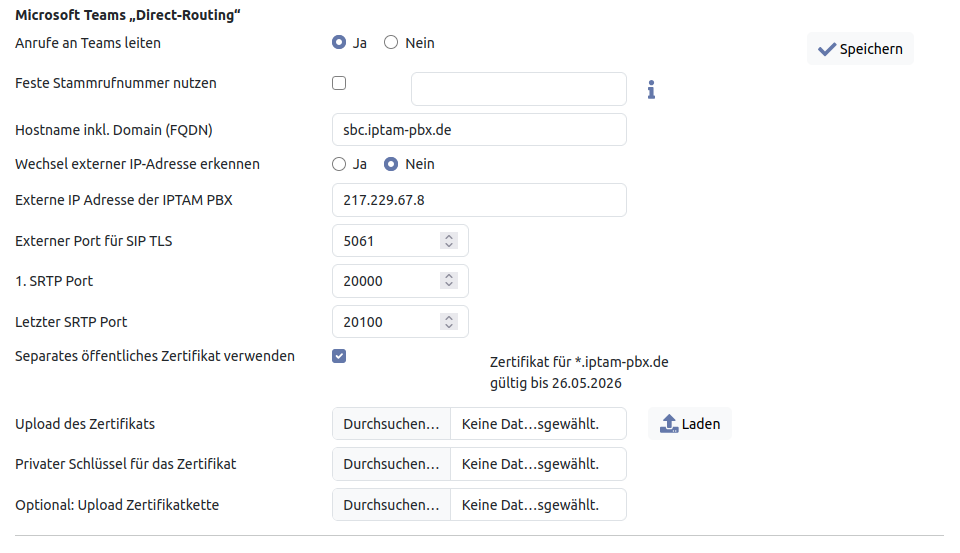Click the Stammrufnummer text input field

[518, 89]
